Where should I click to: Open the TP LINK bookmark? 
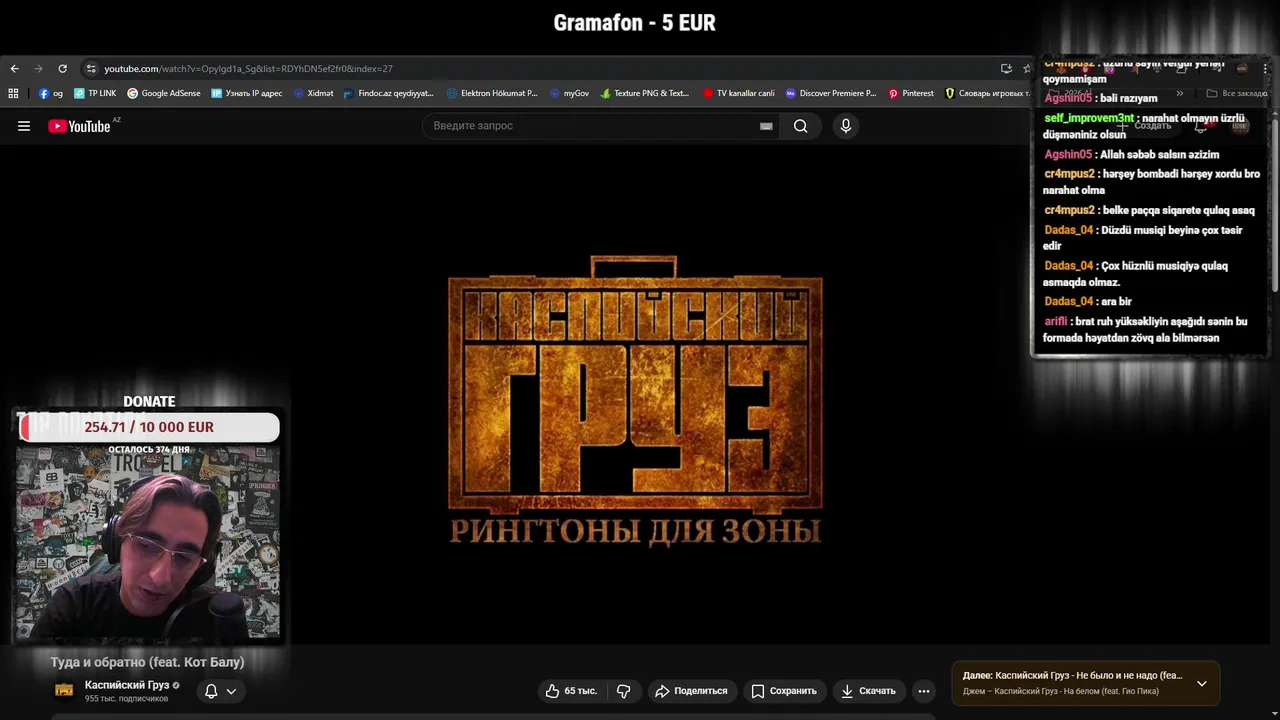[95, 93]
